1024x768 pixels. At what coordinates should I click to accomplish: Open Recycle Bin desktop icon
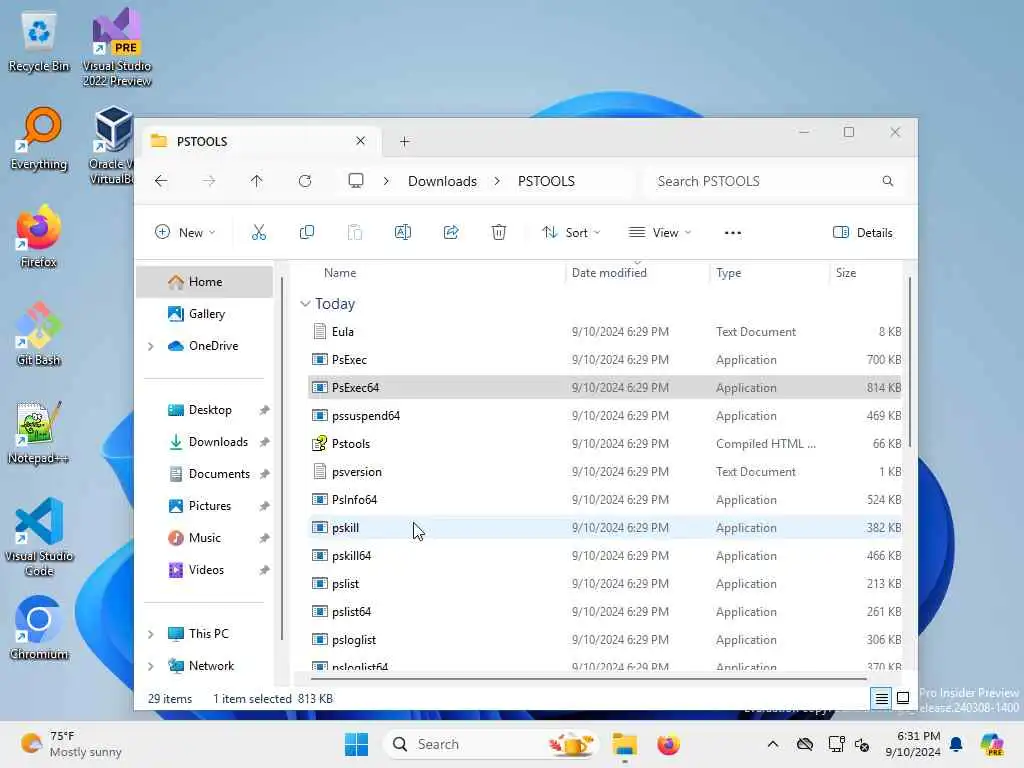click(39, 42)
